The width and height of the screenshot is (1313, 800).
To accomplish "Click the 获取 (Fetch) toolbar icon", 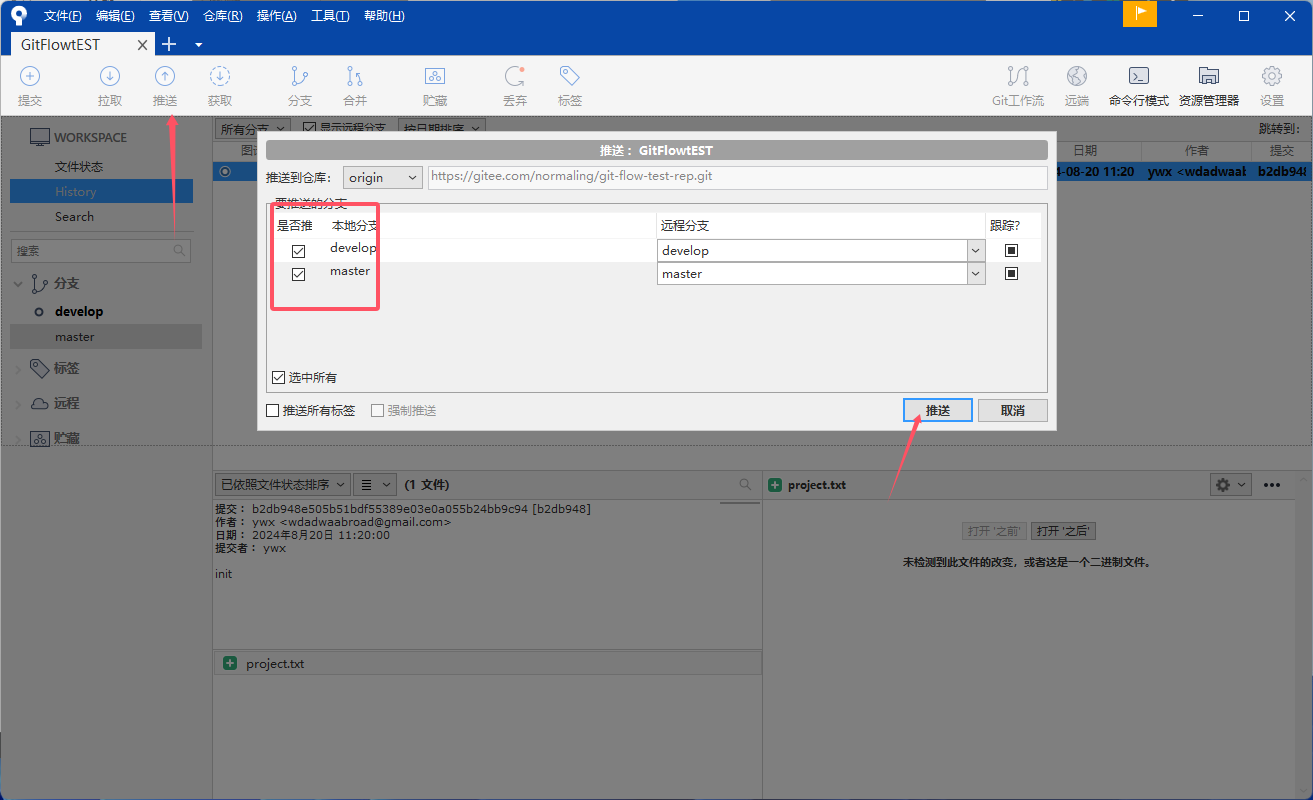I will pos(220,85).
